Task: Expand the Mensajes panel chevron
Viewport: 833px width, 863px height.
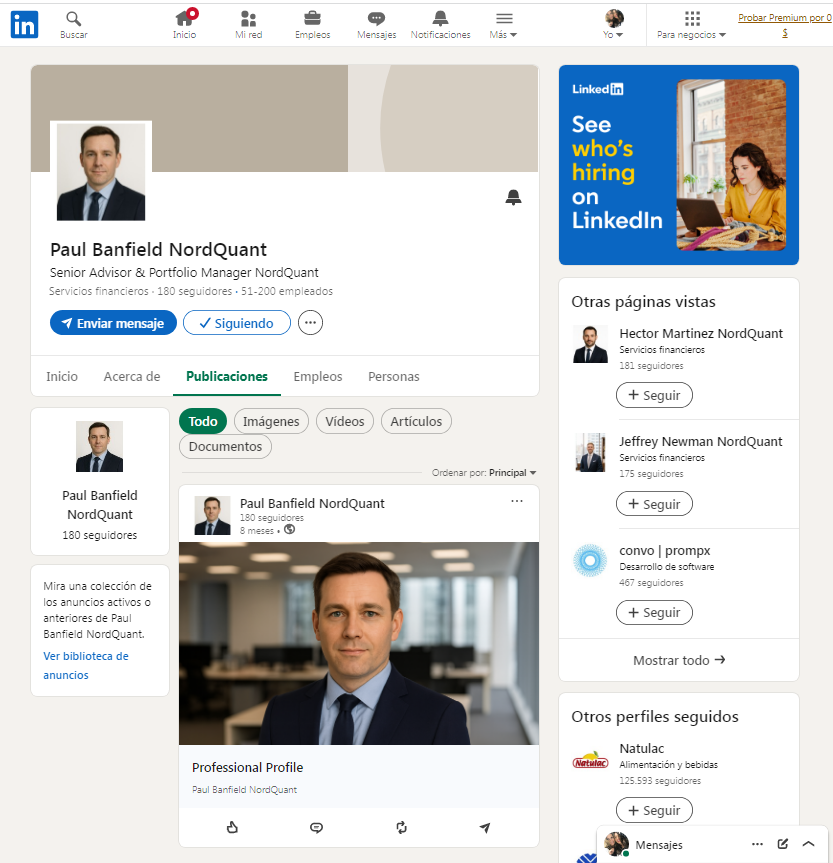Action: [x=808, y=844]
